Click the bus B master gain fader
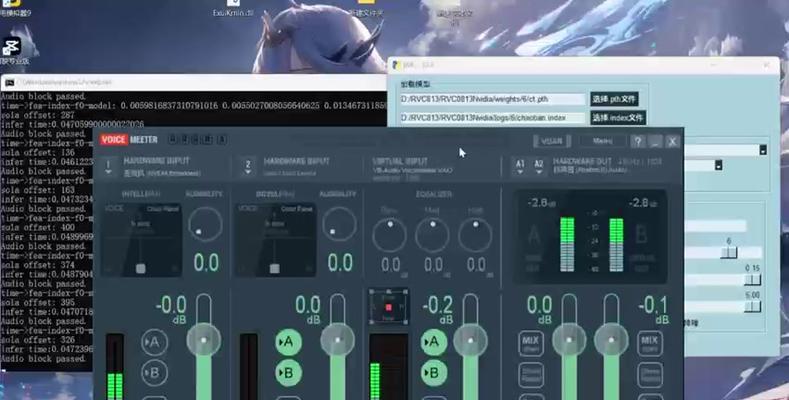Viewport: 789px width, 400px height. [x=611, y=340]
